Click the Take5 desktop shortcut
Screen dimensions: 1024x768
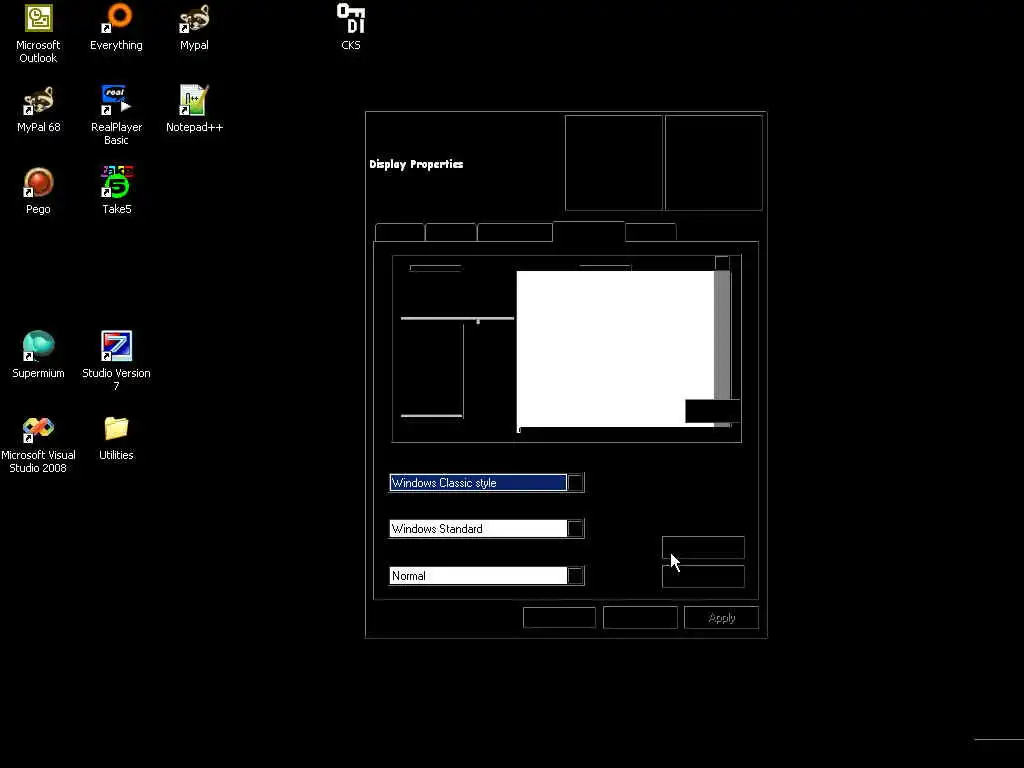pyautogui.click(x=116, y=191)
